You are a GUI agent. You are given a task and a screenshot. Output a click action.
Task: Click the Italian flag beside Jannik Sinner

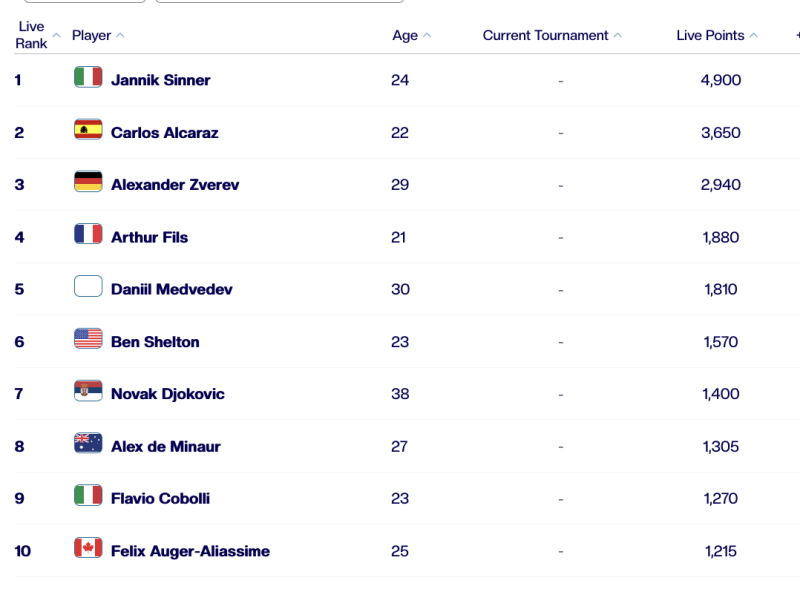(x=88, y=77)
